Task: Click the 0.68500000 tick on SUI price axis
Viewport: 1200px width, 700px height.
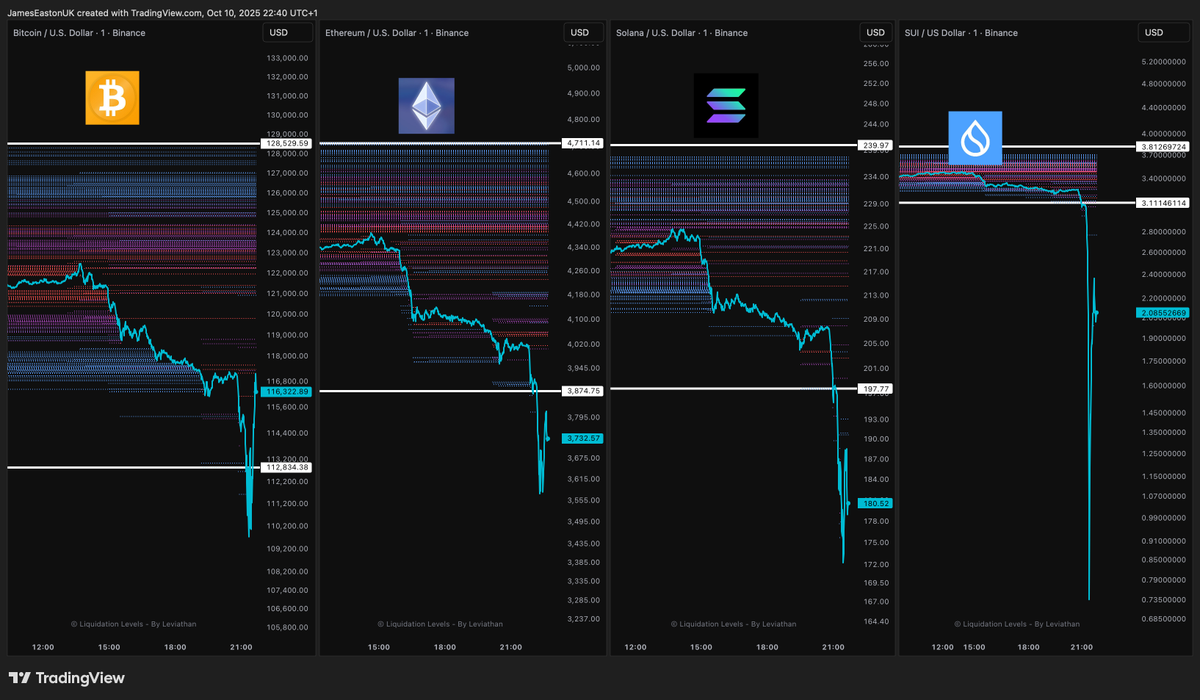Action: coord(1163,620)
